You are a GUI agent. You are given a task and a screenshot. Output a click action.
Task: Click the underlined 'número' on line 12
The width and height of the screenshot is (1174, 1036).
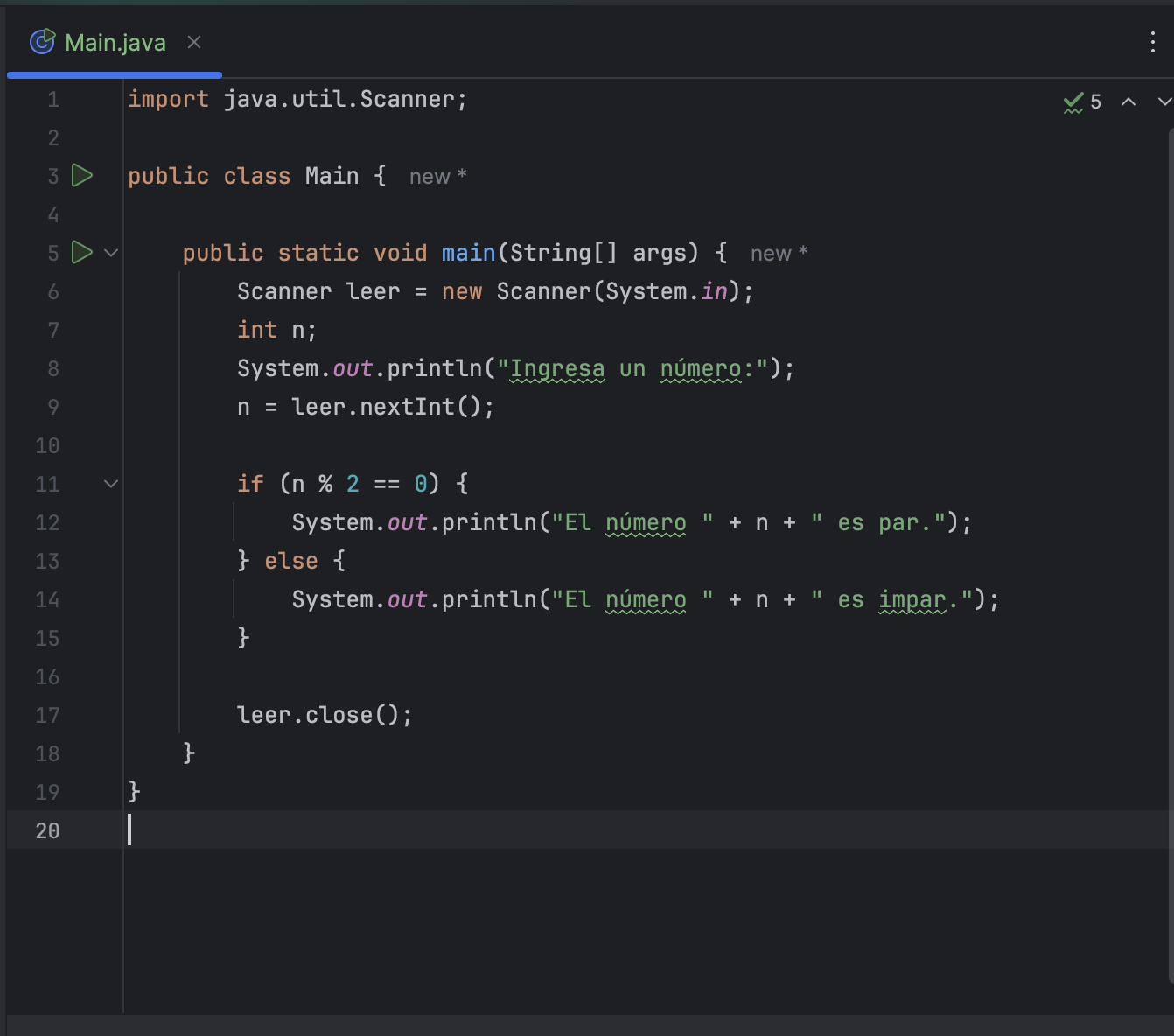pyautogui.click(x=646, y=522)
